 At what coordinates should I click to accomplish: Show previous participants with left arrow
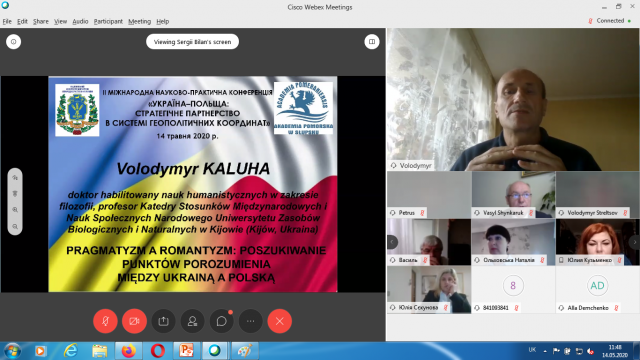coord(392,242)
